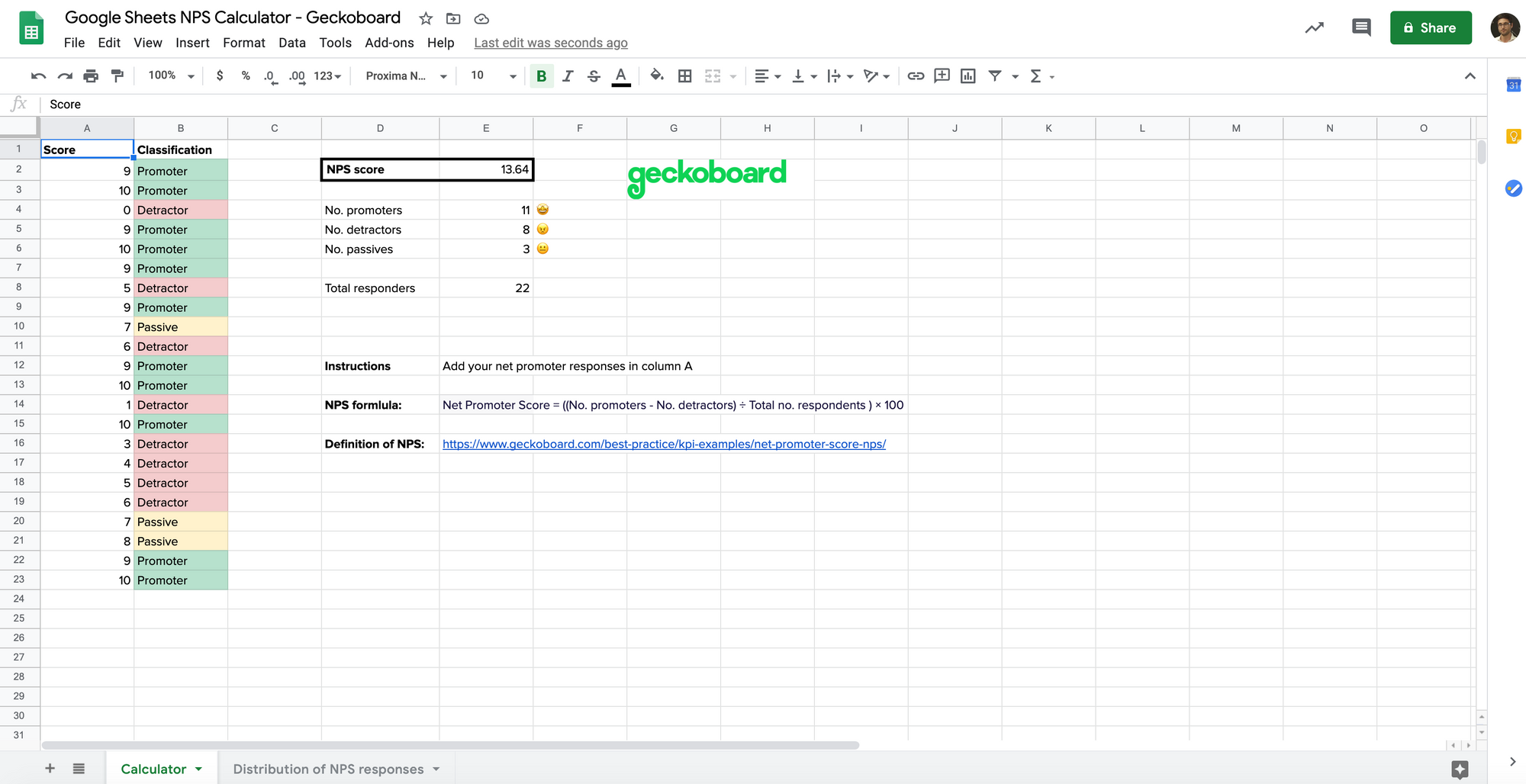Click the Insert comment icon
The width and height of the screenshot is (1526, 784).
pos(942,76)
